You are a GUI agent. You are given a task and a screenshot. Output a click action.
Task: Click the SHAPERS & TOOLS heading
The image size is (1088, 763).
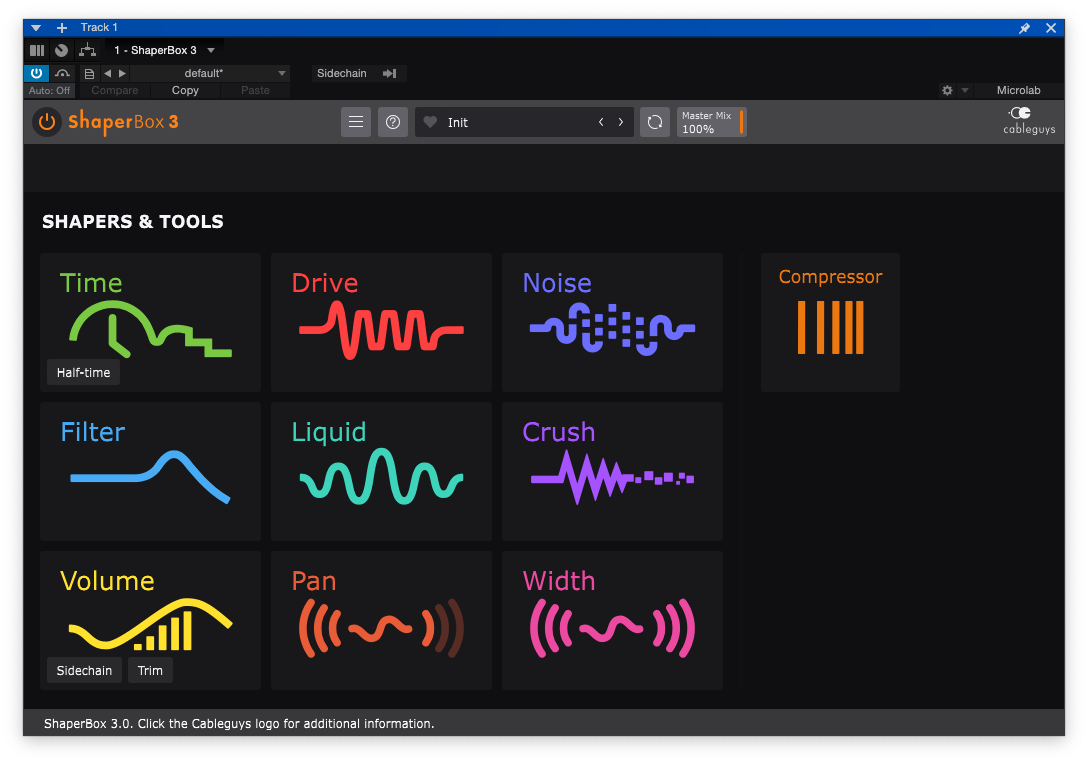click(x=133, y=221)
